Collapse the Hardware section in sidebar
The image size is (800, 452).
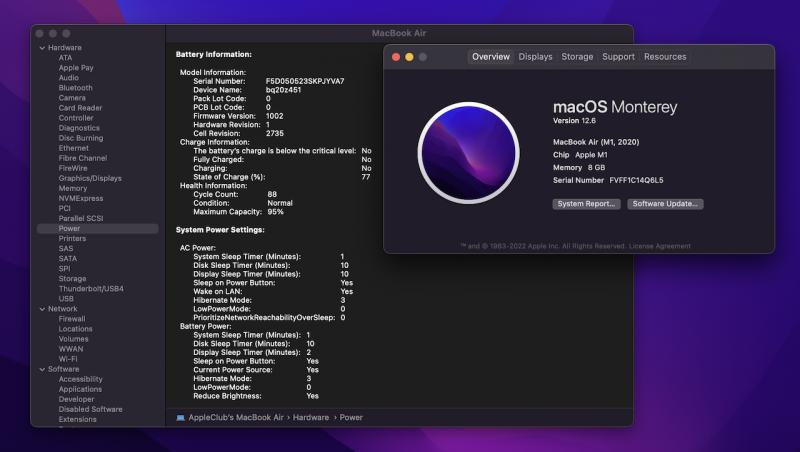click(42, 48)
